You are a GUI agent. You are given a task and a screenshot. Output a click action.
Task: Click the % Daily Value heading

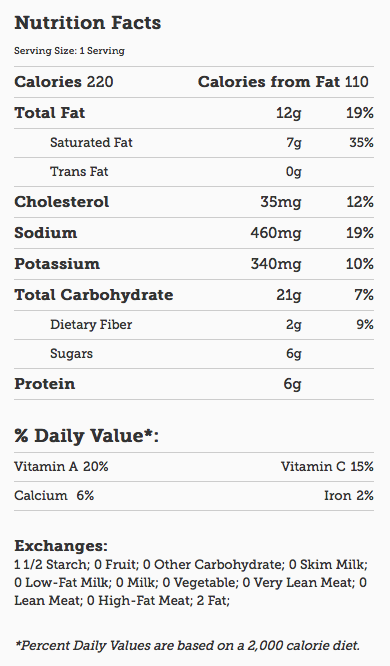point(87,436)
